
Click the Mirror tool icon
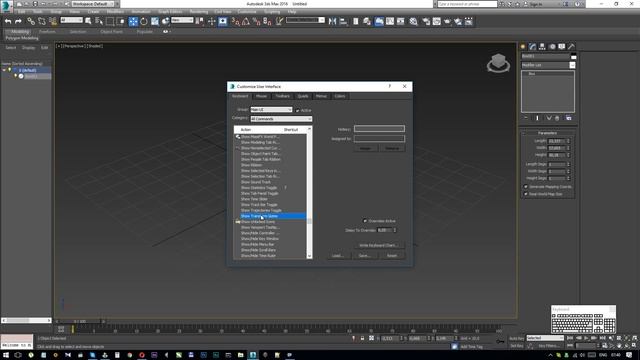pos(333,21)
